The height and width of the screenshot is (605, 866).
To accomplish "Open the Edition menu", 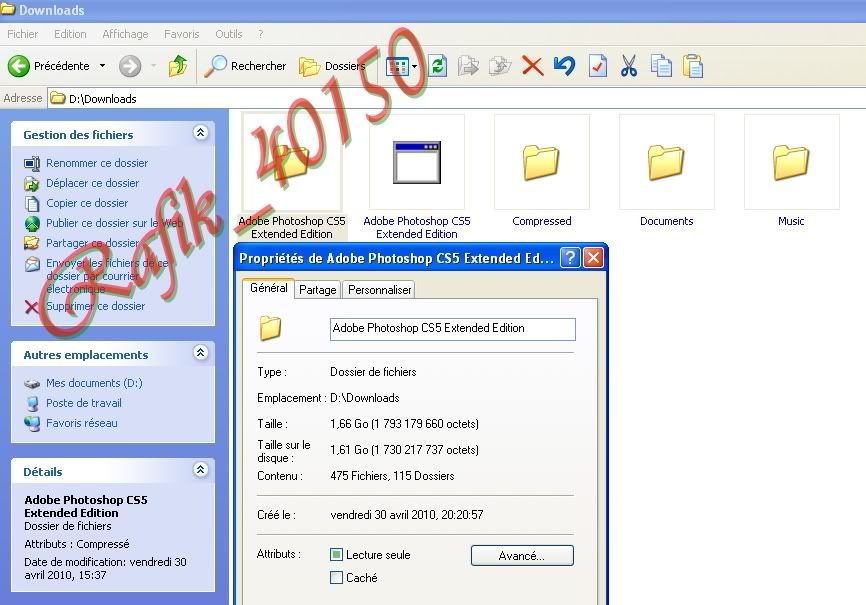I will [70, 34].
